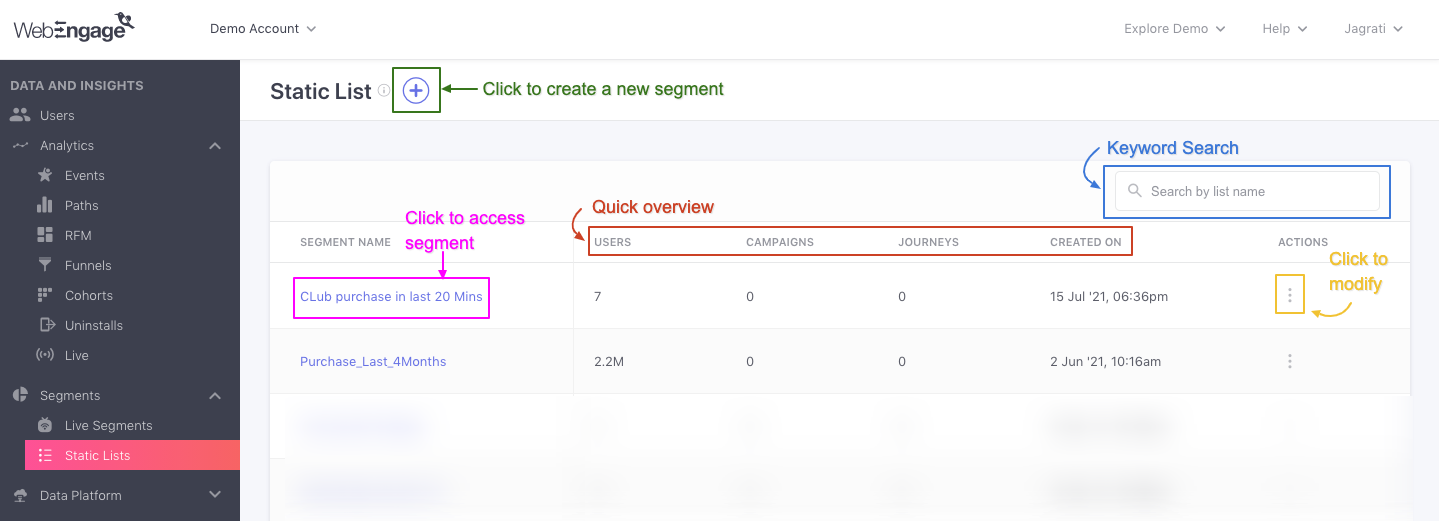Click the JOURNEYS column header
The width and height of the screenshot is (1439, 521).
click(x=929, y=243)
